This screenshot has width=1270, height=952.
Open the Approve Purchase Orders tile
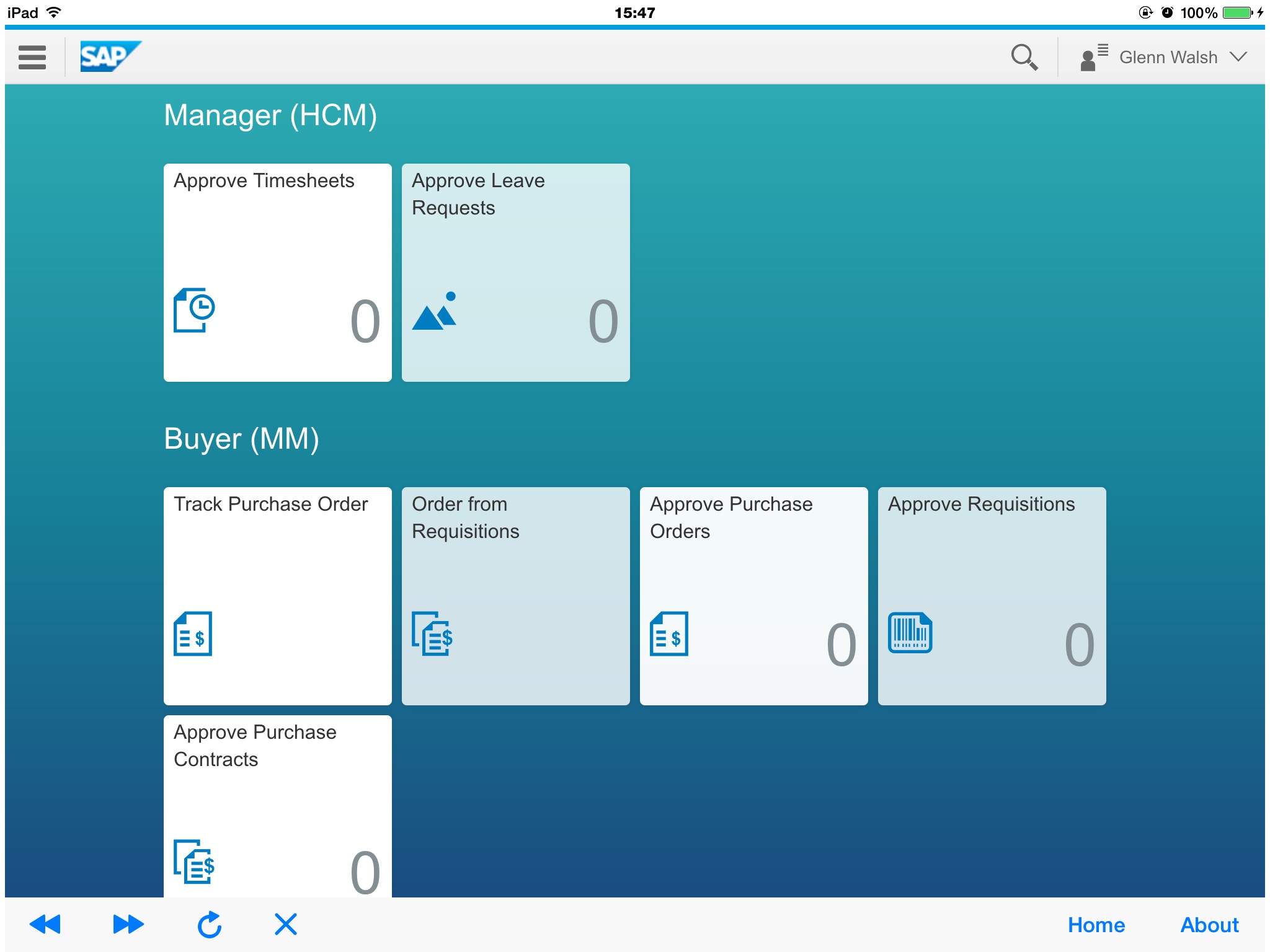tap(753, 596)
